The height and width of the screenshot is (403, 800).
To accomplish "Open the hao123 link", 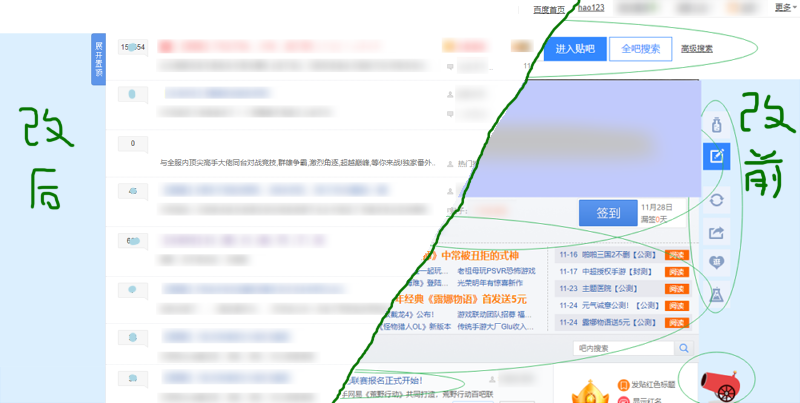I will pos(591,7).
